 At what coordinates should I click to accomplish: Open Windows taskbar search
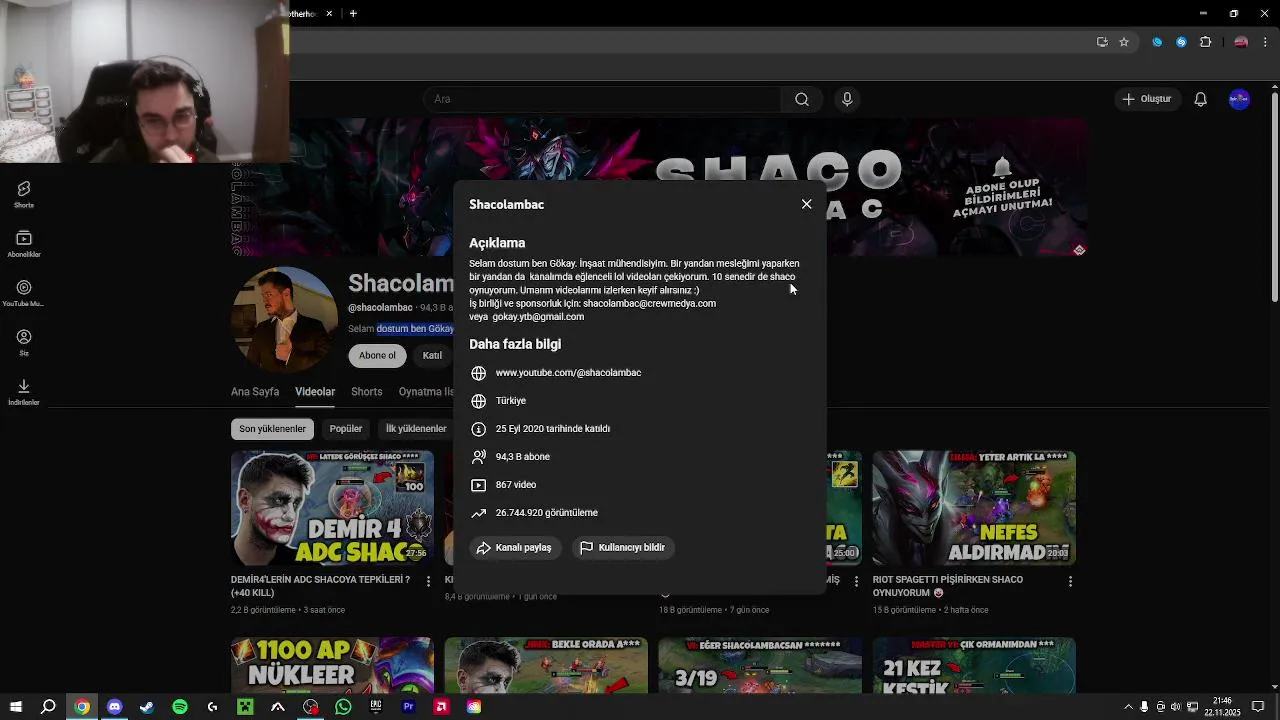[x=48, y=707]
